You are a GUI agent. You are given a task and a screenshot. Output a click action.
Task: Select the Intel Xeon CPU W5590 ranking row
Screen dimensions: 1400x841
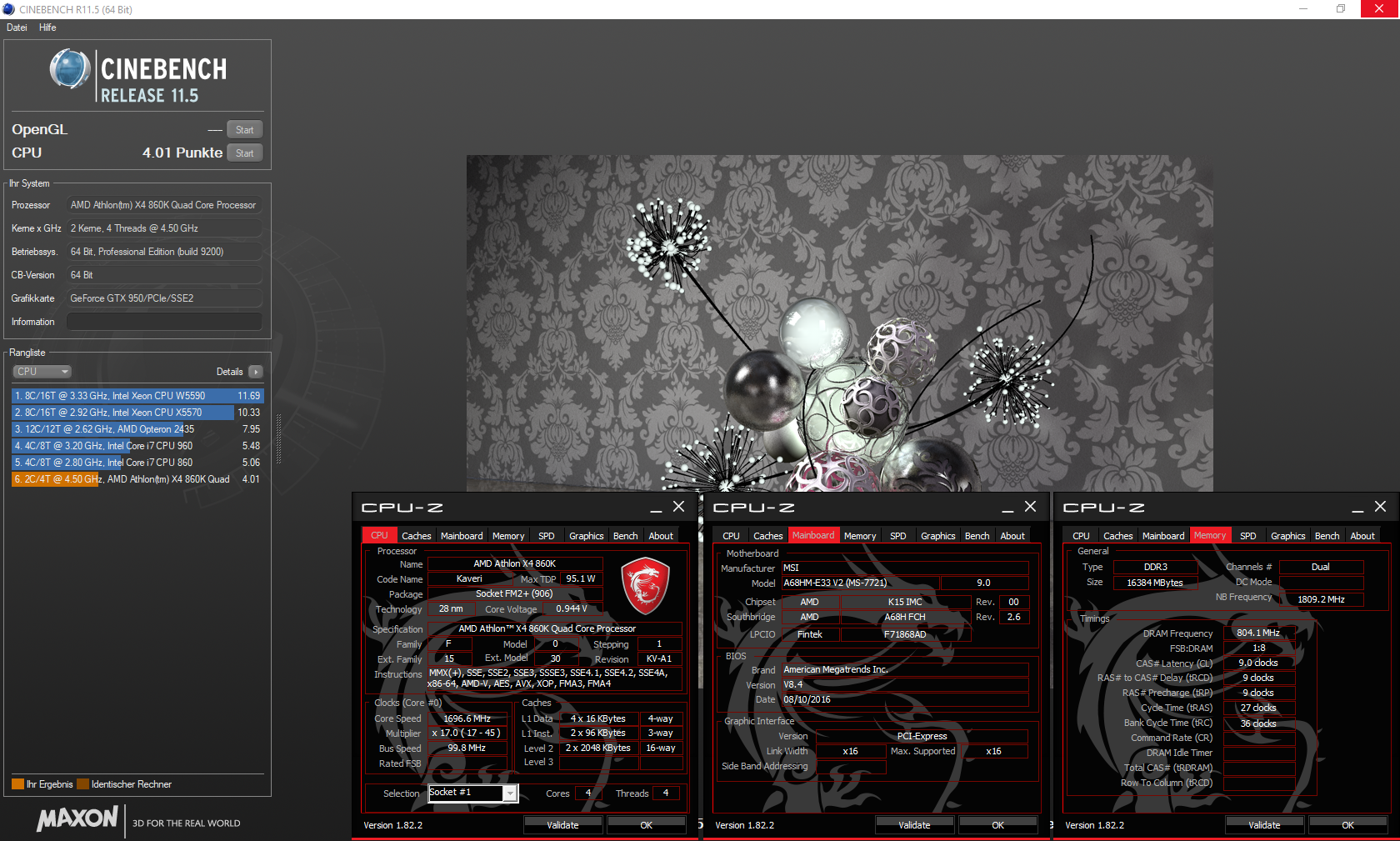pos(137,396)
